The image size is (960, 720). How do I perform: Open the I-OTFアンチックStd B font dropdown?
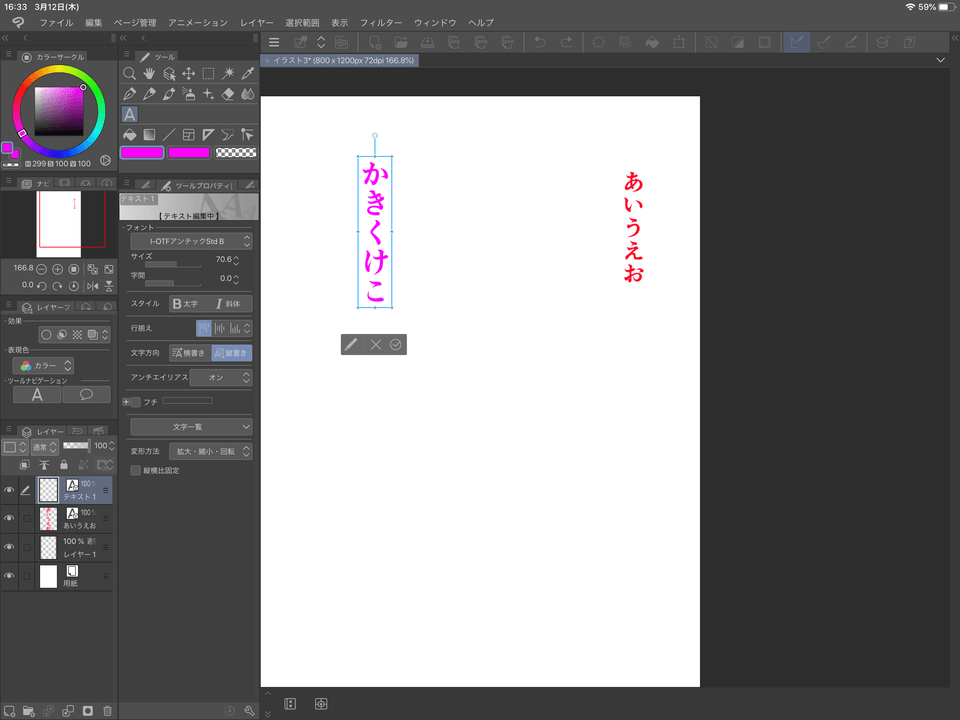(190, 241)
